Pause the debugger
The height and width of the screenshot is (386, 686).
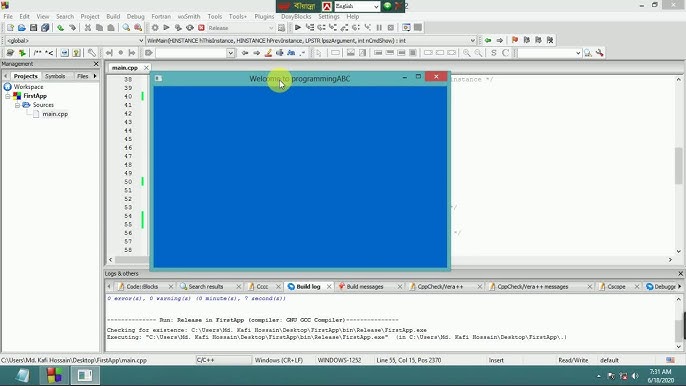coord(379,28)
